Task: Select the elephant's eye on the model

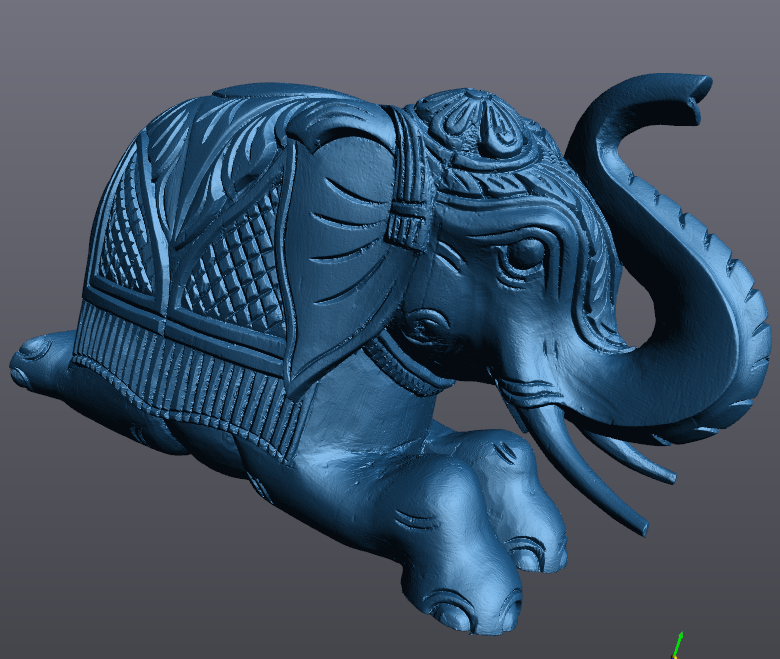Action: click(x=522, y=254)
